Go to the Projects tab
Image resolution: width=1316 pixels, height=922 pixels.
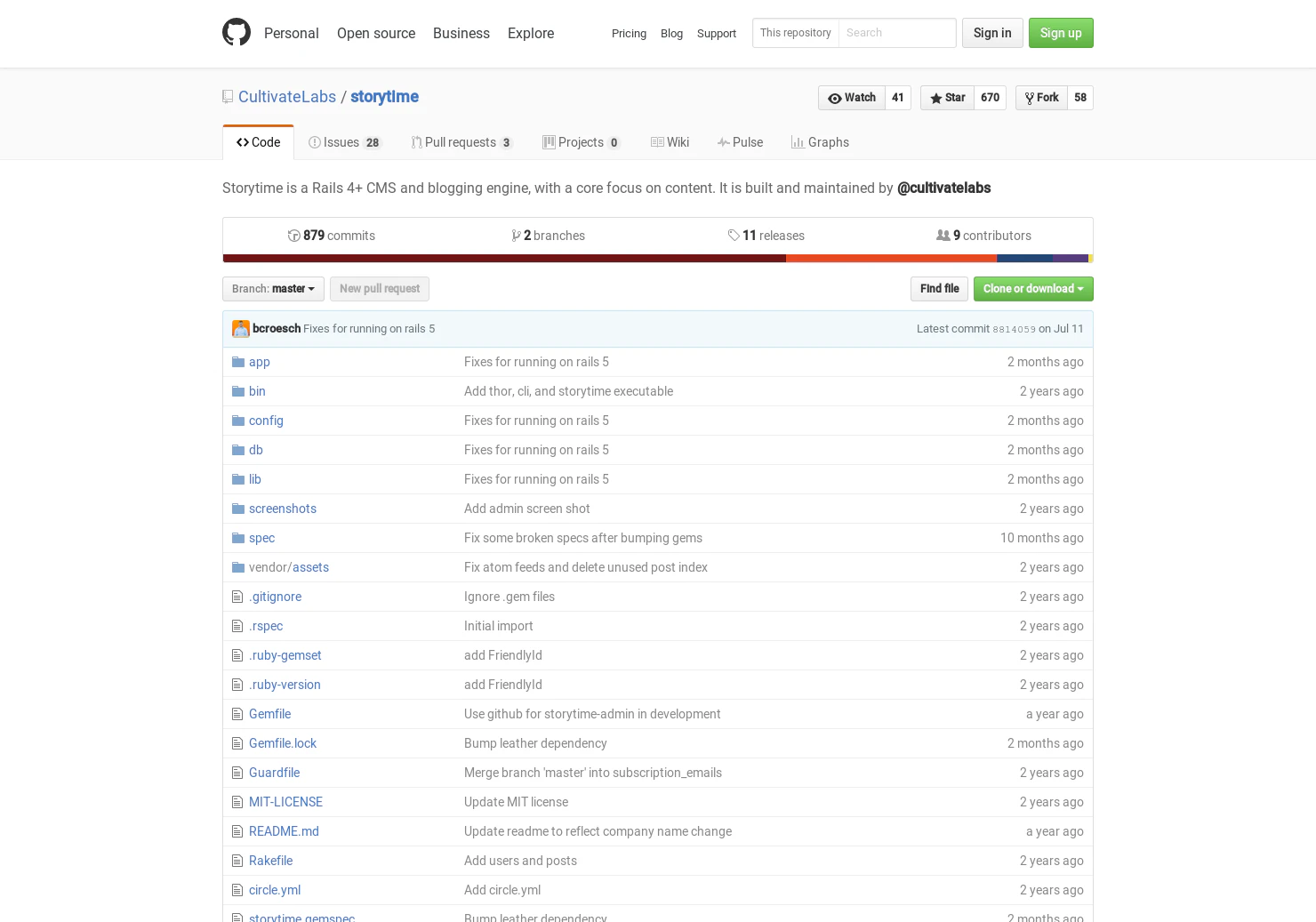point(582,142)
